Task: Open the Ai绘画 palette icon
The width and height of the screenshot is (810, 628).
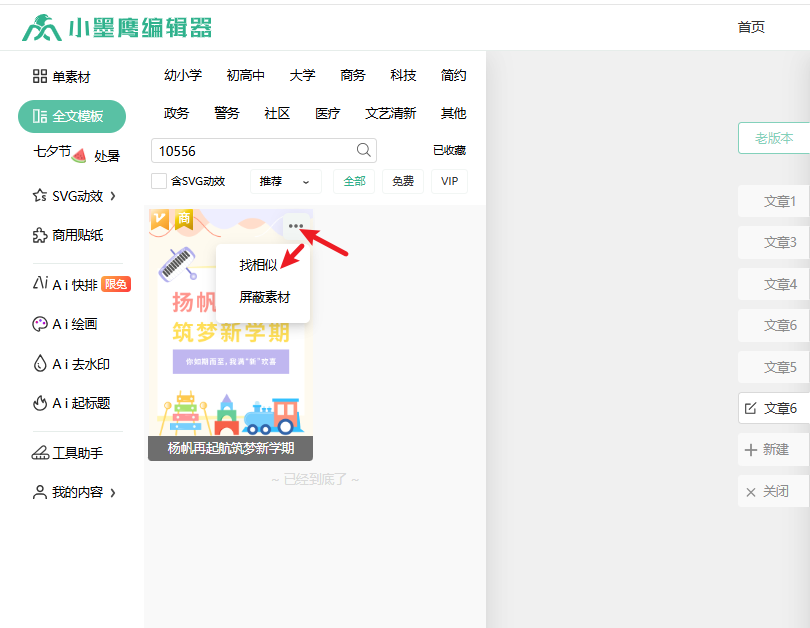Action: click(x=40, y=324)
